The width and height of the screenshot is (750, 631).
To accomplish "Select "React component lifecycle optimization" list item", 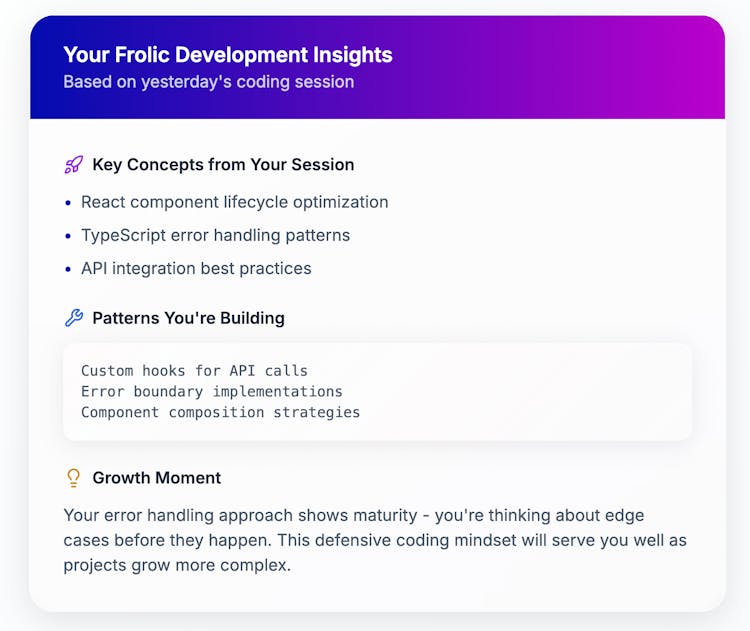I will (x=234, y=202).
